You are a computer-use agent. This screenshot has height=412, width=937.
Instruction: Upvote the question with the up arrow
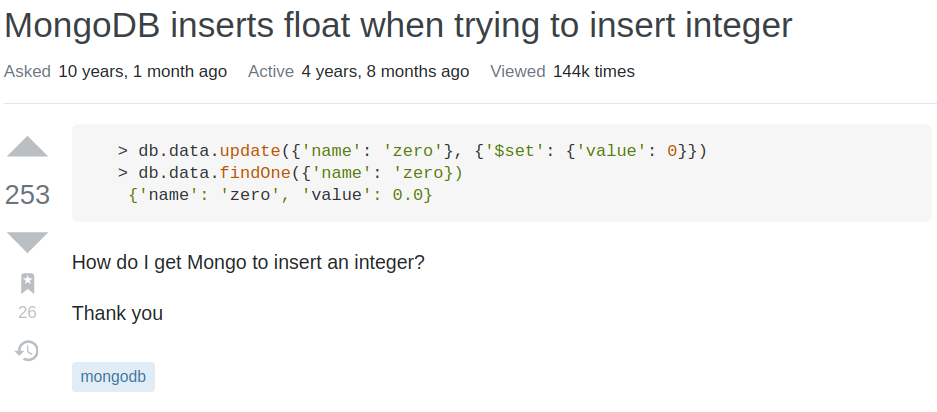tap(27, 147)
